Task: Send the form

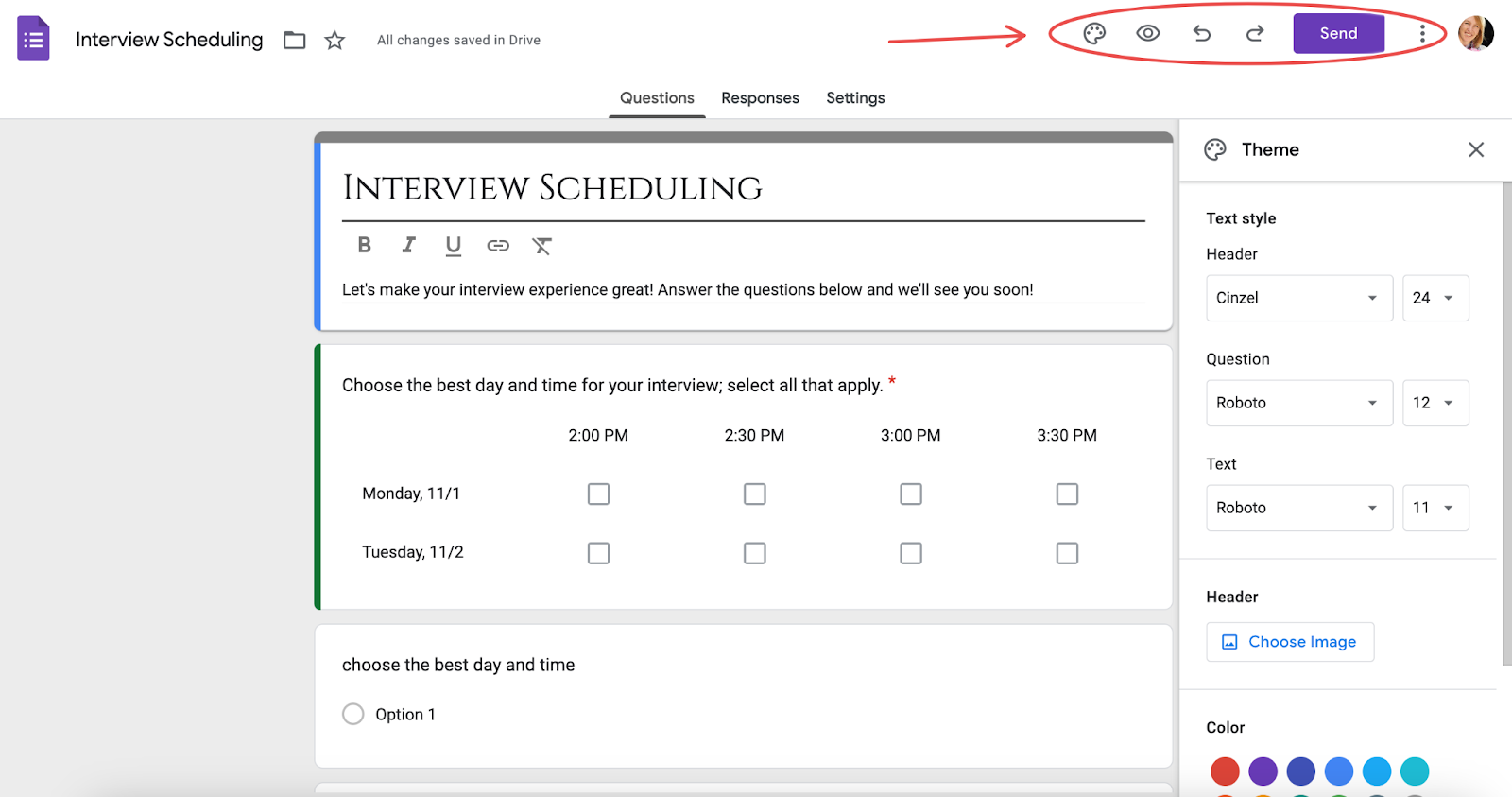Action: [1338, 33]
